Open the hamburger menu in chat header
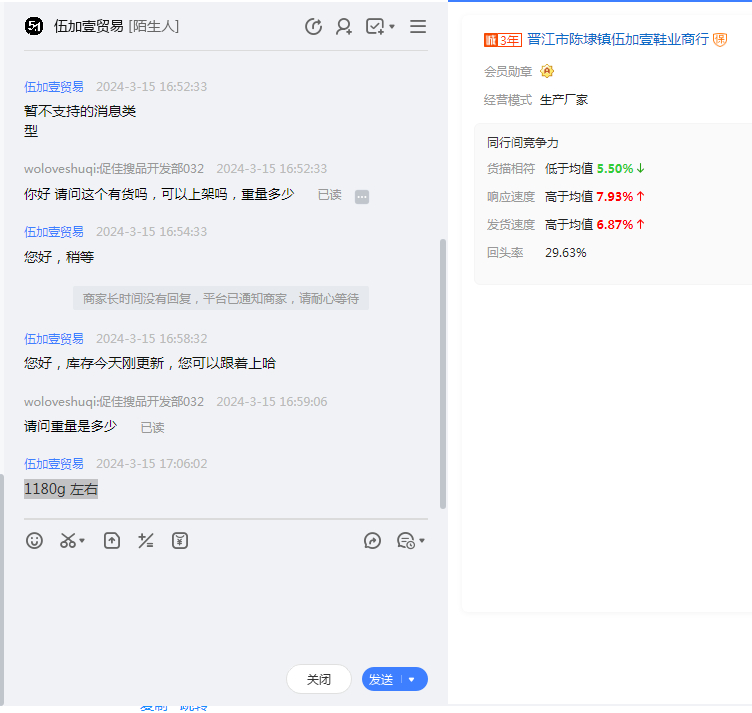This screenshot has height=713, width=752. (x=418, y=27)
